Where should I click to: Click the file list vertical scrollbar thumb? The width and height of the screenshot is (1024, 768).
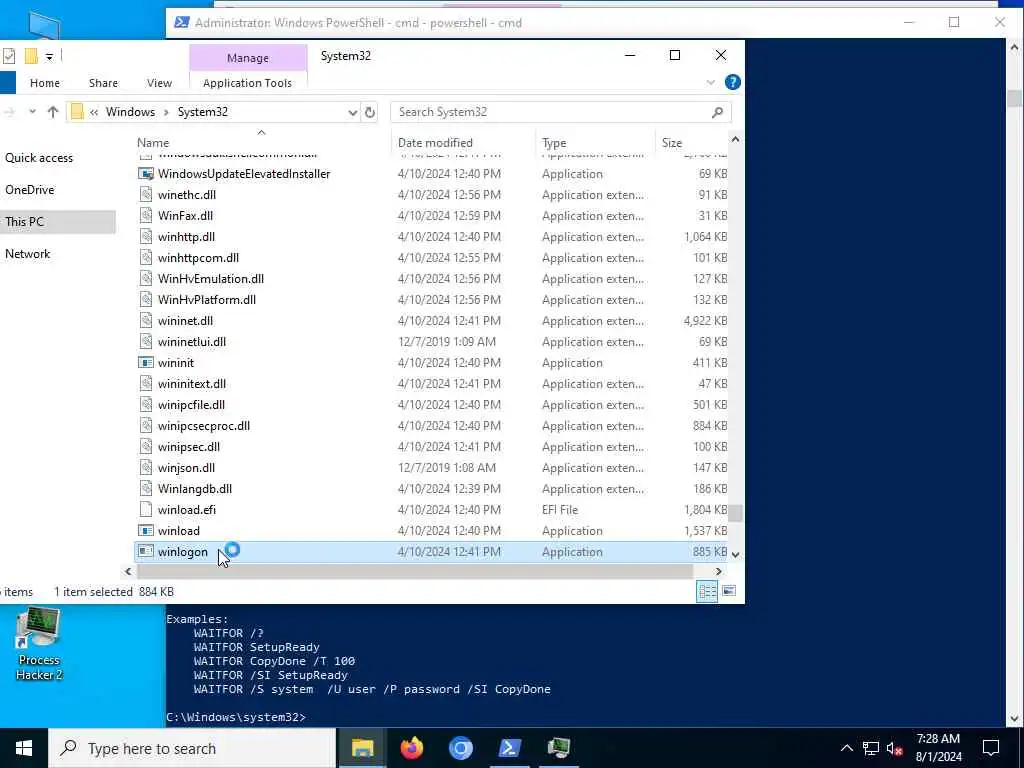coord(735,513)
